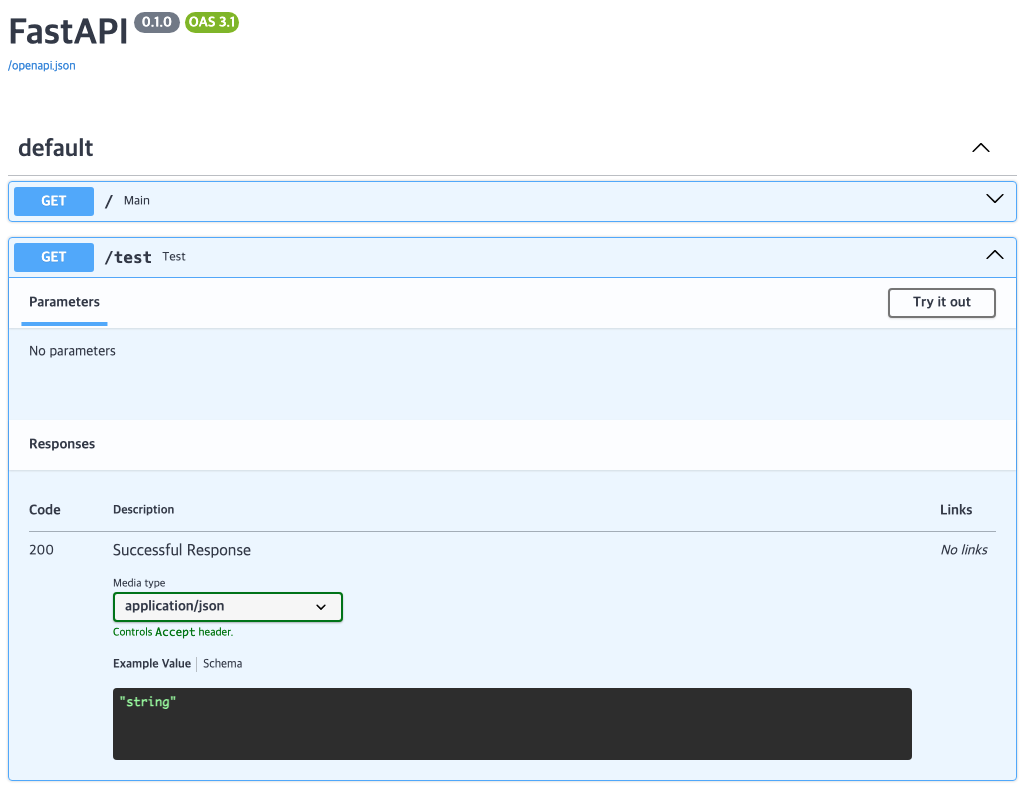Click the Links column header

(x=956, y=510)
